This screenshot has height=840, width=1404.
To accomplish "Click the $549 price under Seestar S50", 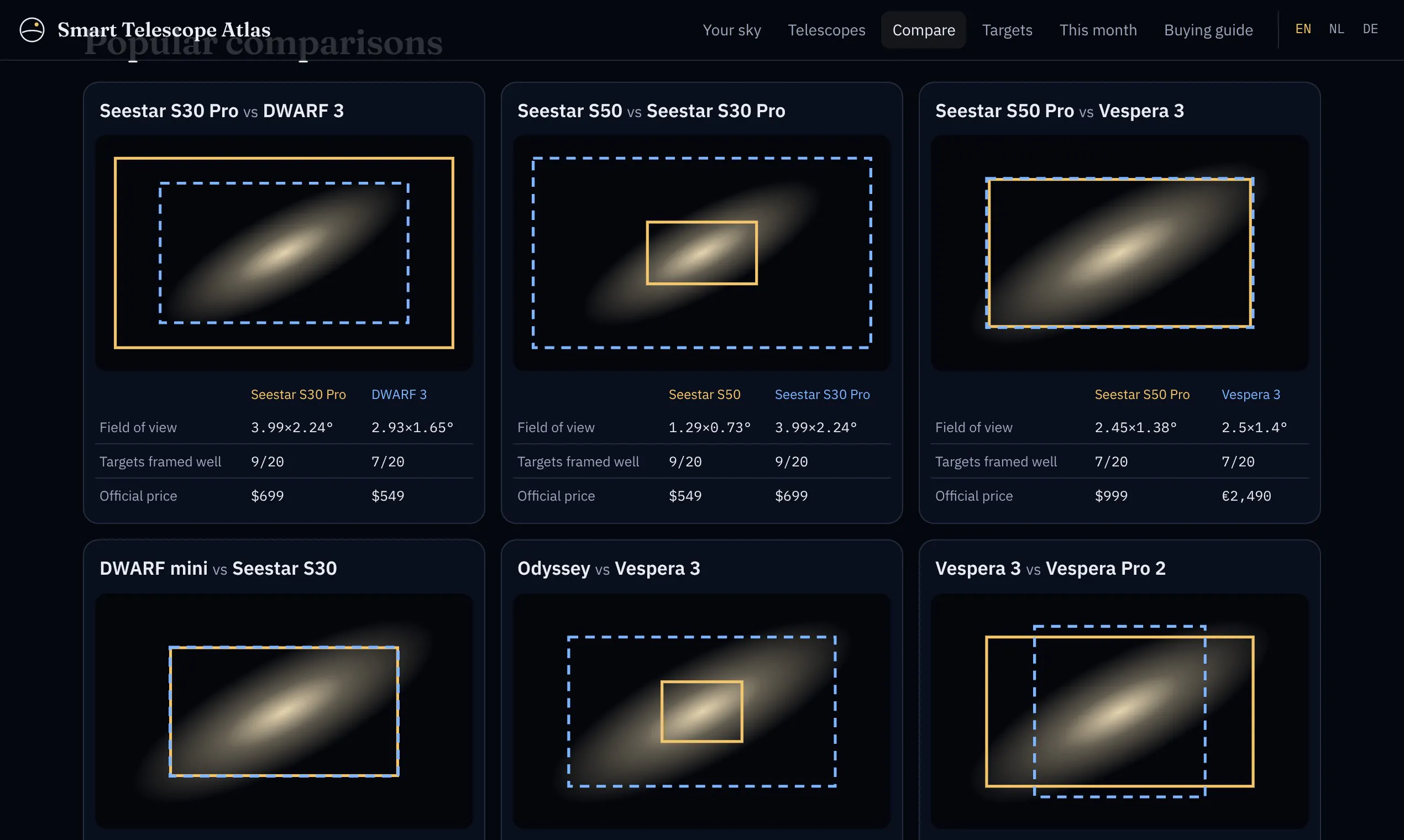I will click(x=685, y=496).
